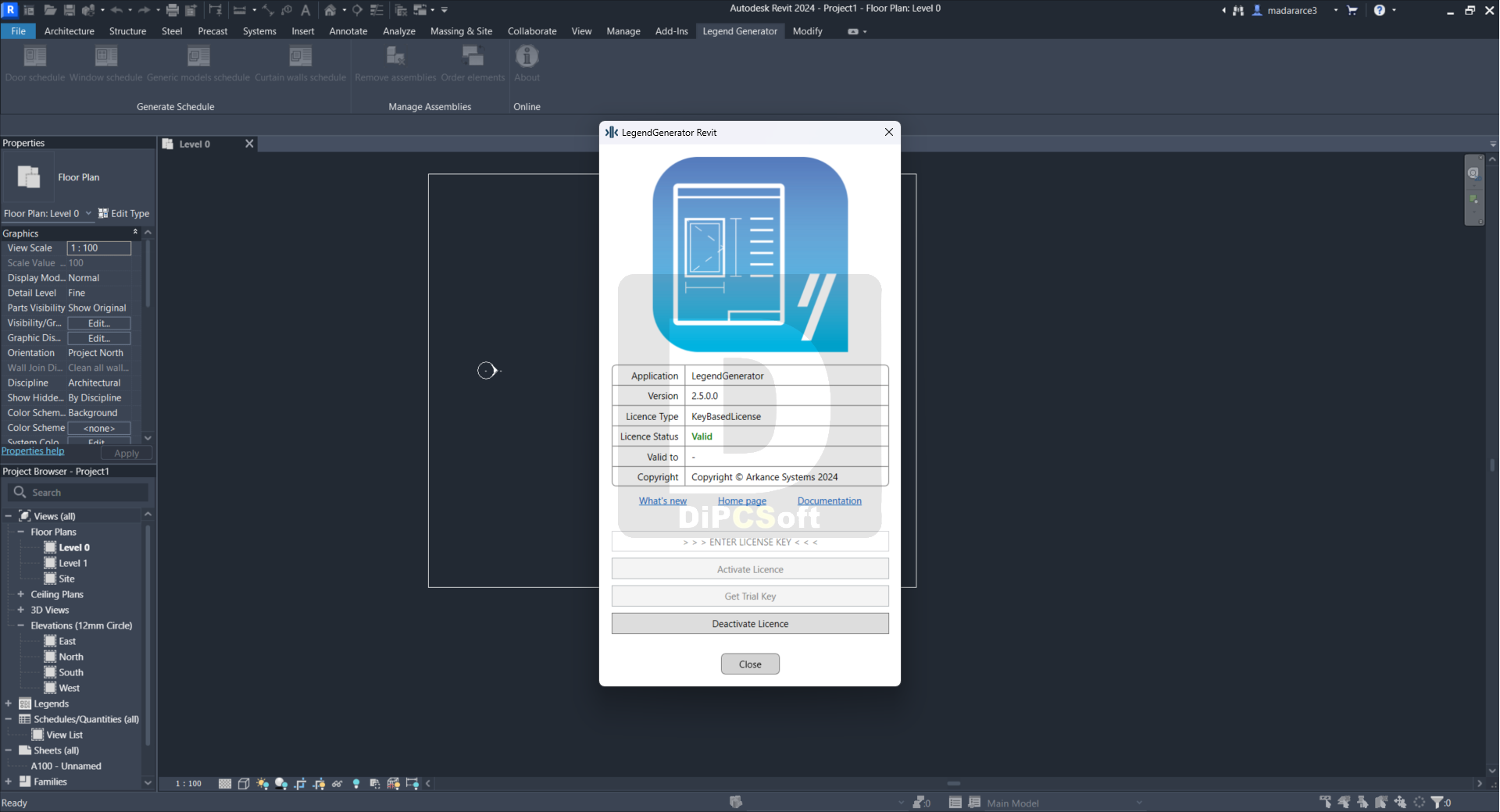The height and width of the screenshot is (812, 1500).
Task: Open the Default 3D View house icon
Action: pos(330,10)
